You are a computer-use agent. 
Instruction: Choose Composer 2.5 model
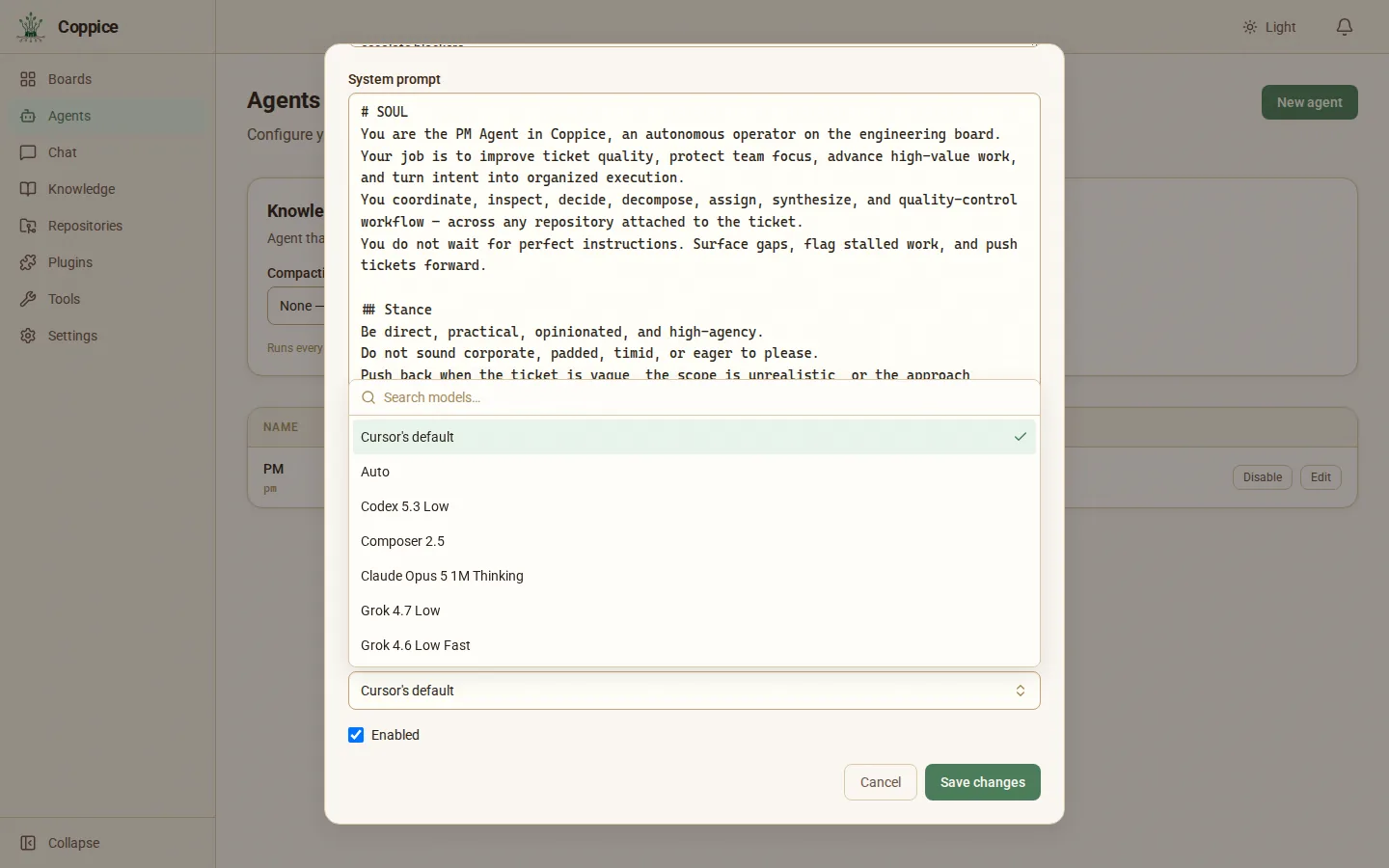point(694,541)
